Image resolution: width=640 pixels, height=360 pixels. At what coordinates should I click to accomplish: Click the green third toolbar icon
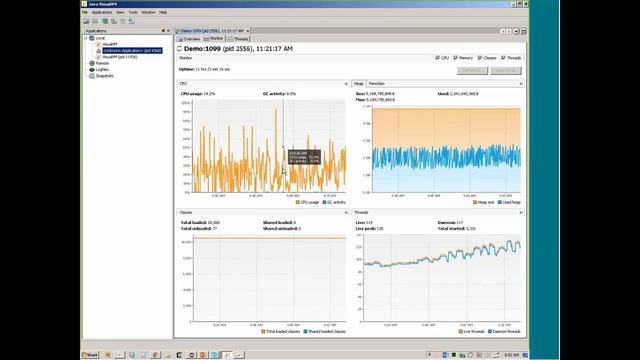coord(105,21)
